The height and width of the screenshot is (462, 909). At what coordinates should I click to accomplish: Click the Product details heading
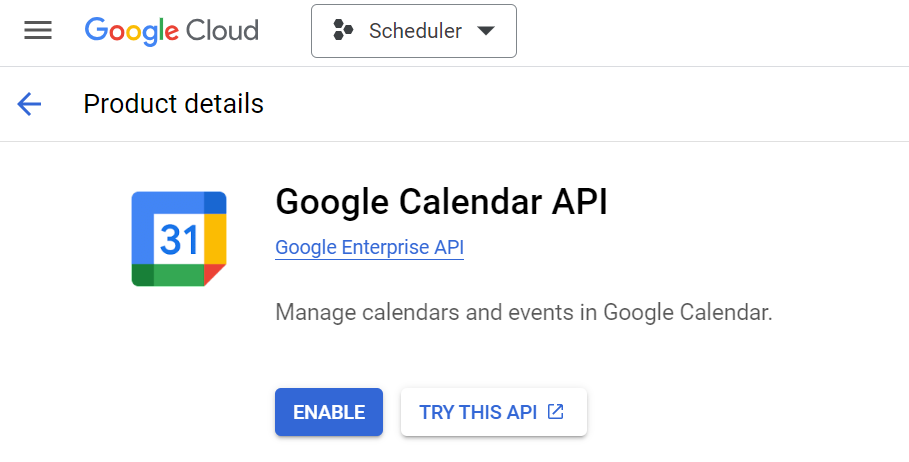(x=173, y=104)
